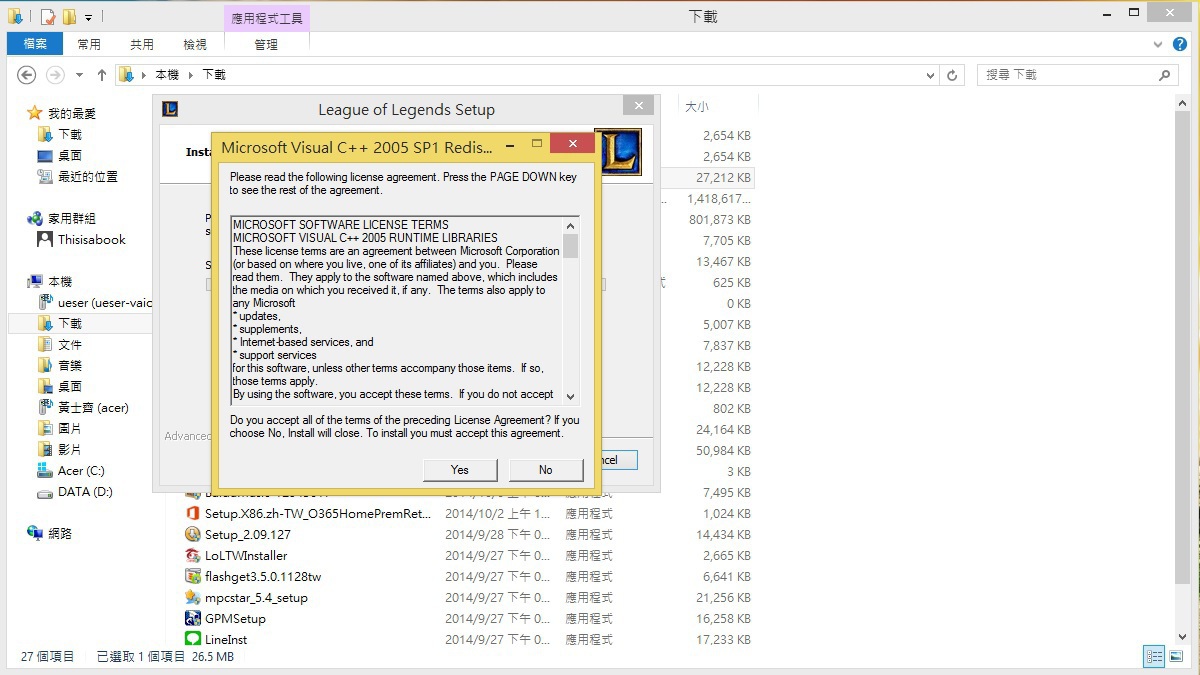Refresh the folder with the refresh button
The width and height of the screenshot is (1200, 675).
tap(953, 75)
